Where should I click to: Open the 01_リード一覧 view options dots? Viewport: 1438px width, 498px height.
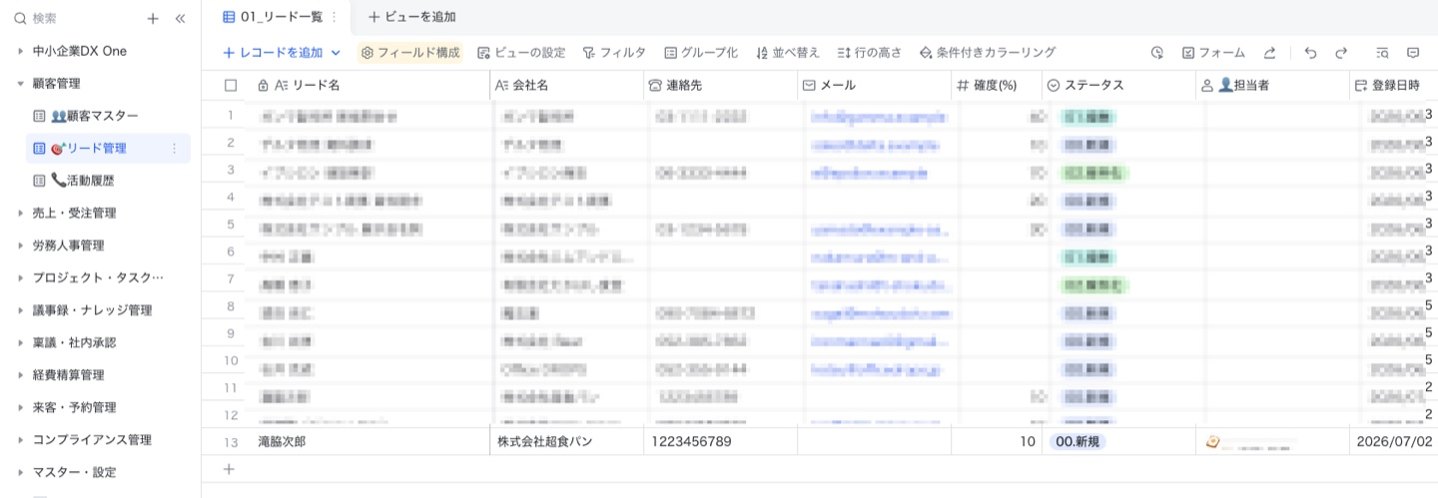click(x=333, y=17)
